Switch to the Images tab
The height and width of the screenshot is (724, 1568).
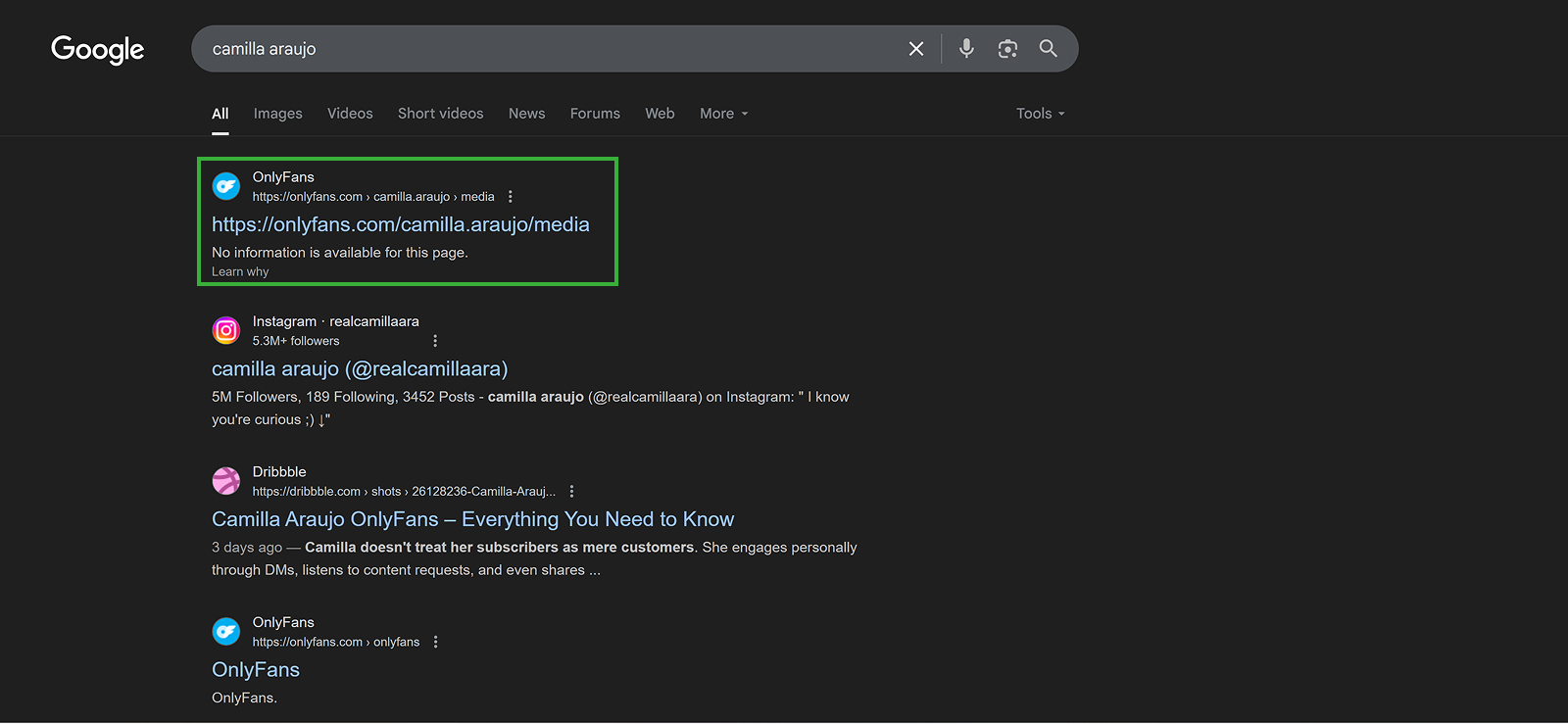tap(278, 114)
